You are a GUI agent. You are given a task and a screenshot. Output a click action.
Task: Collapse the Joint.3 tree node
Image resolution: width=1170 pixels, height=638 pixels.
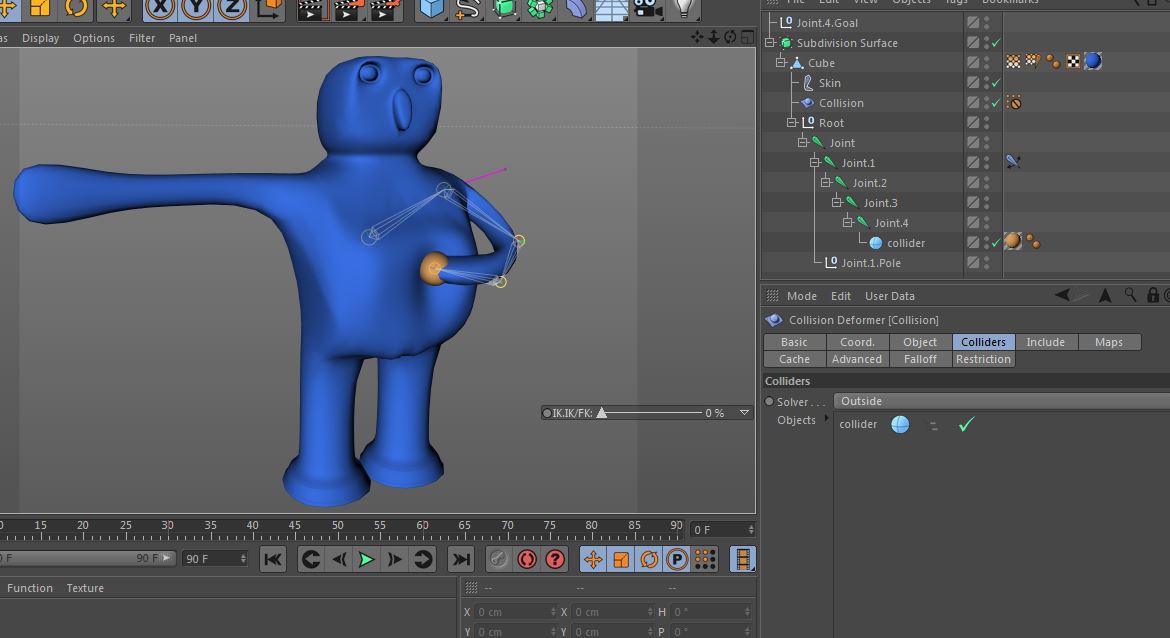click(x=836, y=202)
